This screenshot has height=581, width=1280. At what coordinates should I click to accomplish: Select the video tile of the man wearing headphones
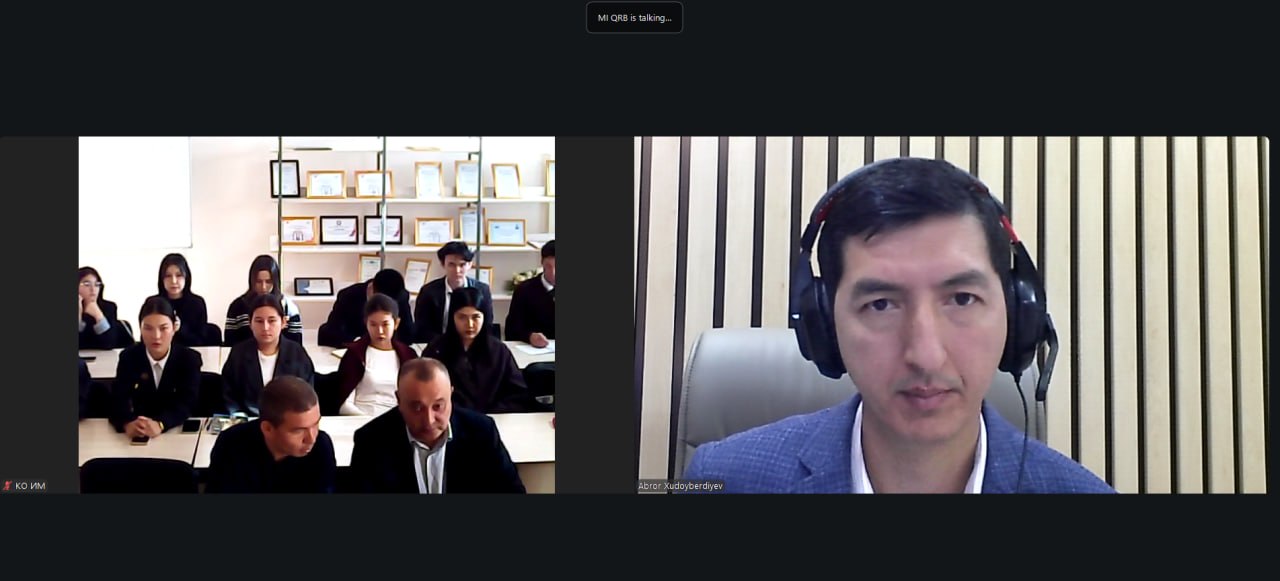[x=952, y=315]
